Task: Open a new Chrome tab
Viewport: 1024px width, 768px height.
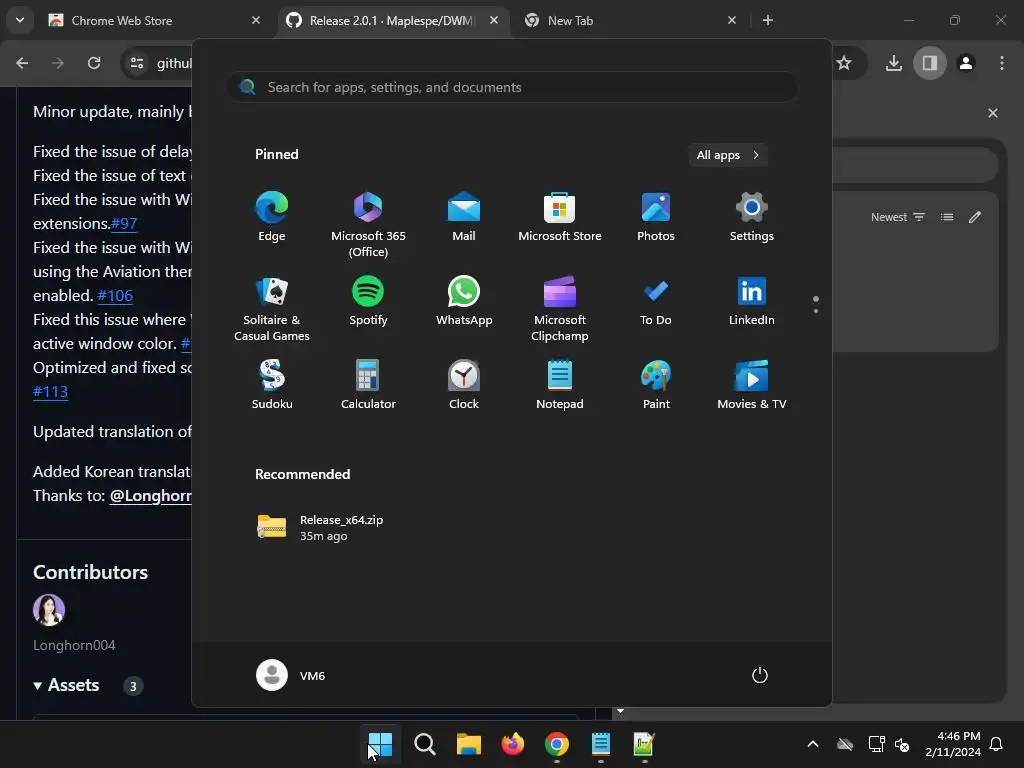Action: (x=768, y=20)
